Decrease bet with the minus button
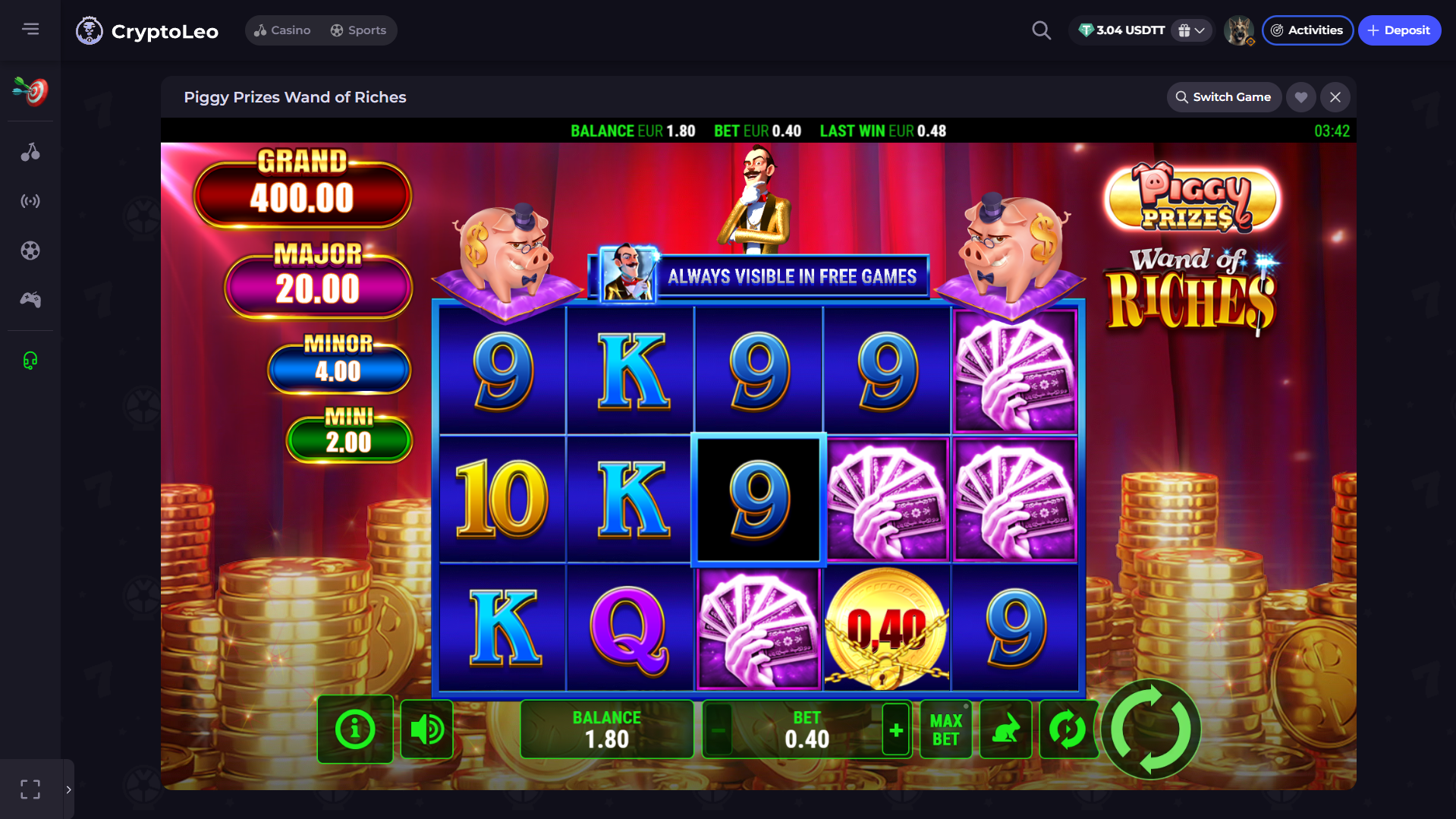 718,730
